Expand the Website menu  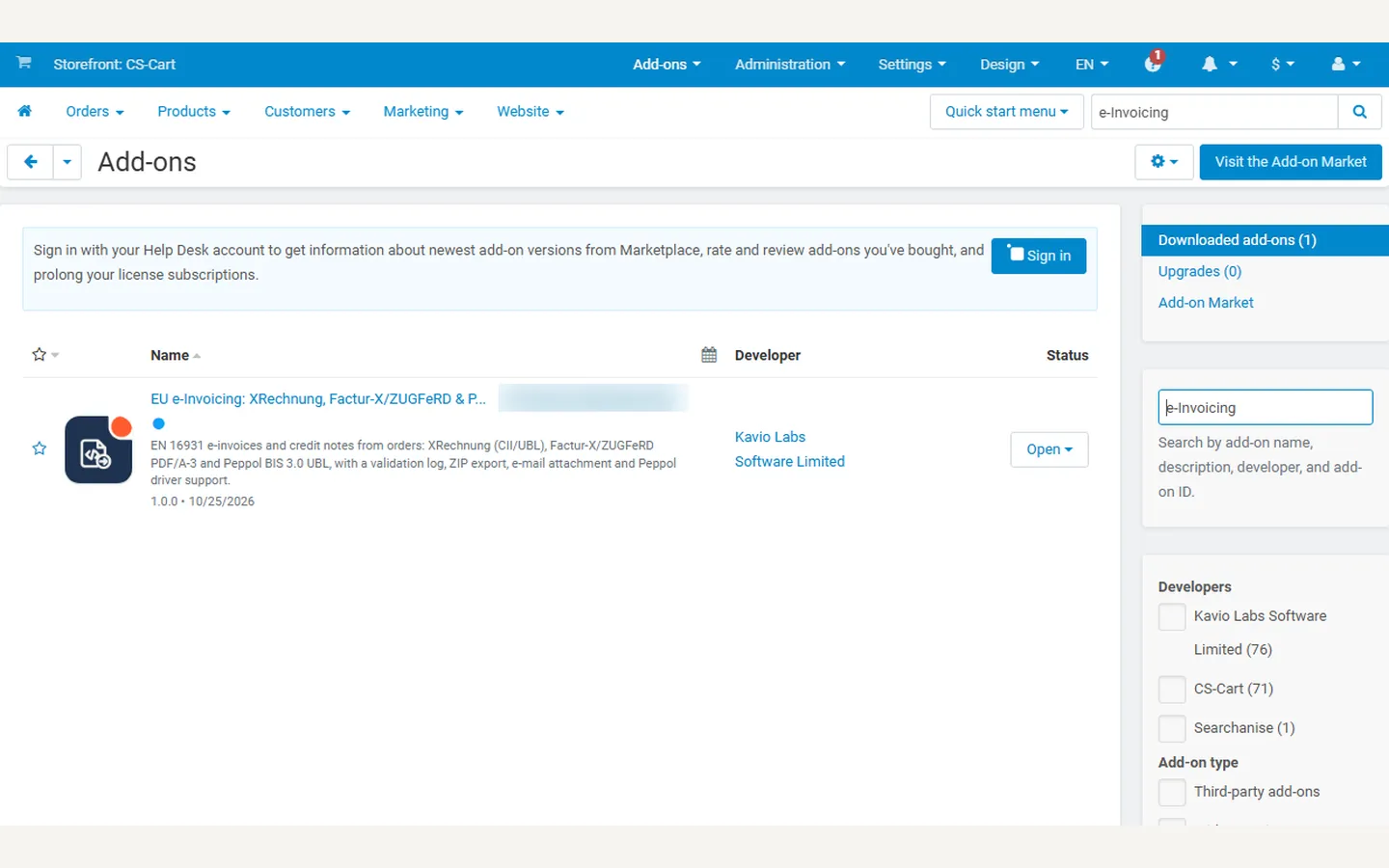[531, 112]
